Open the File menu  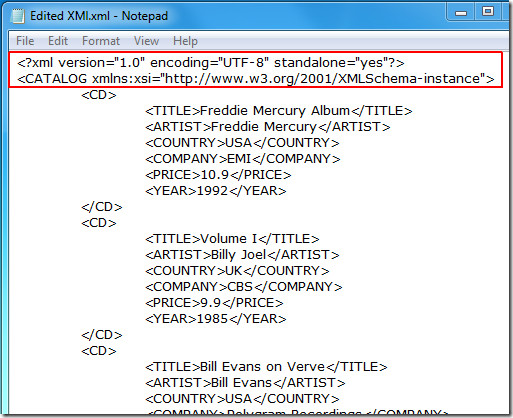25,41
